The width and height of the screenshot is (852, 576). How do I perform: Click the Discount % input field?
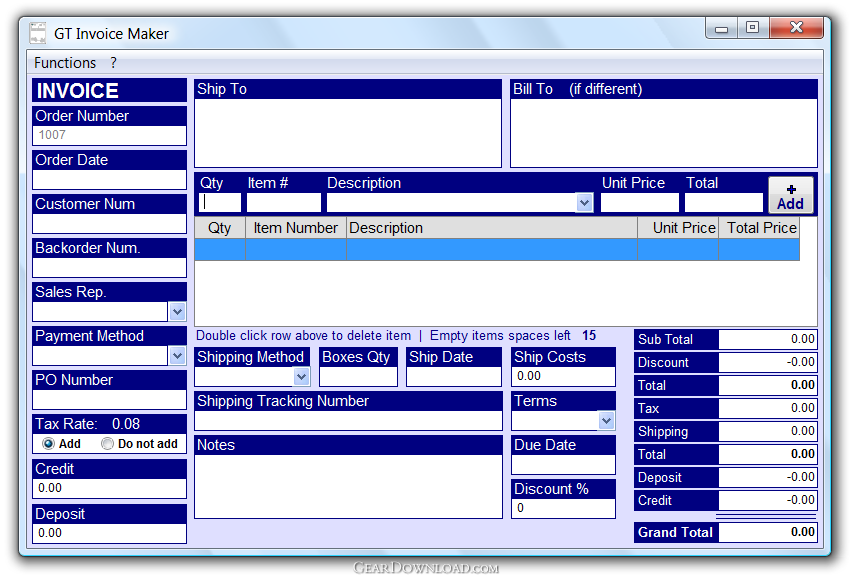(x=563, y=508)
